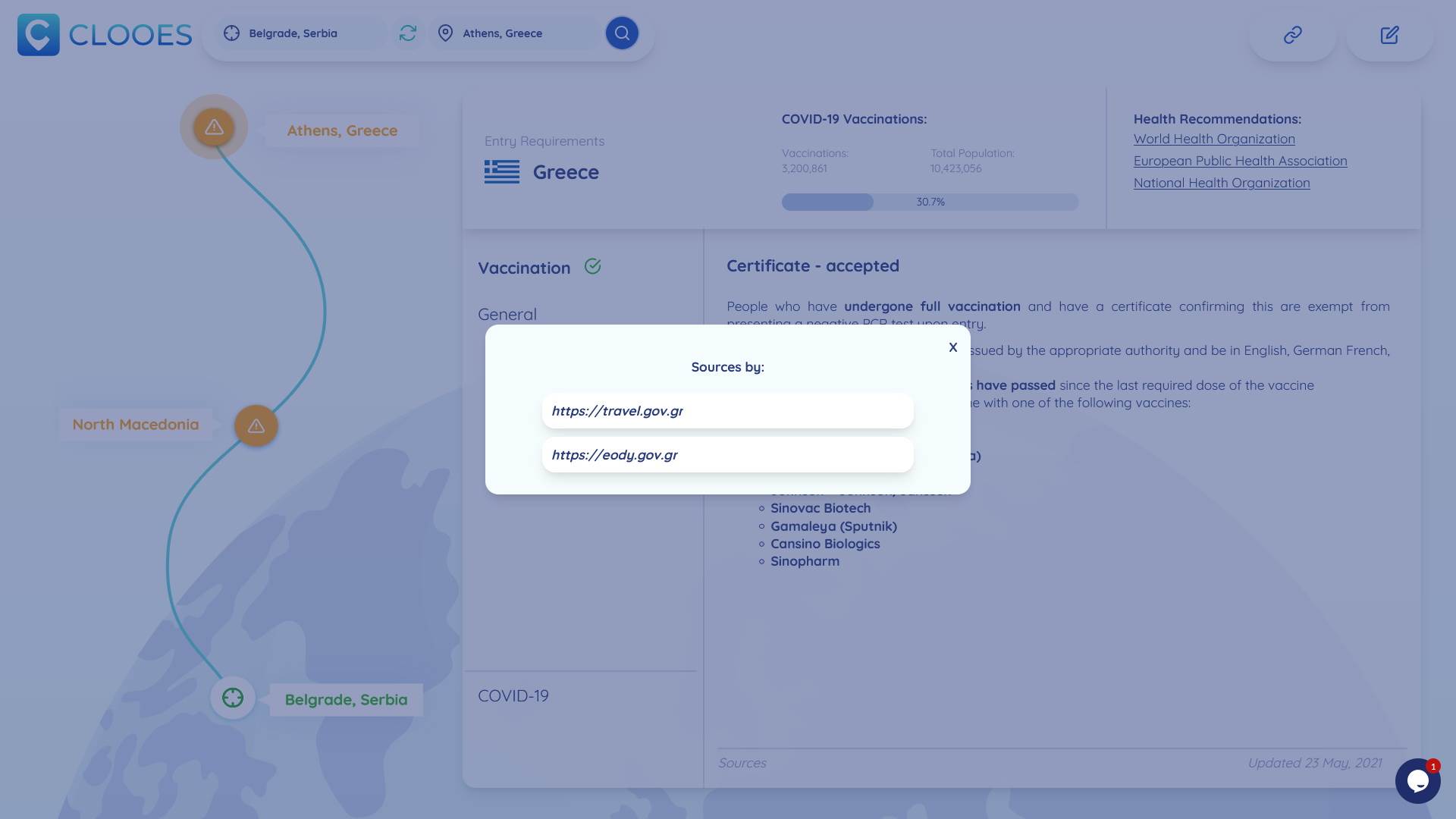Select the General section item
This screenshot has width=1456, height=819.
pos(507,314)
